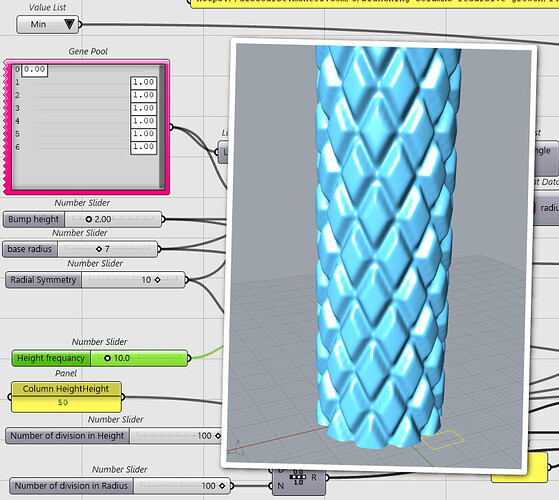
Task: Click the Radial Symmetry slider diamond grip
Action: point(157,280)
